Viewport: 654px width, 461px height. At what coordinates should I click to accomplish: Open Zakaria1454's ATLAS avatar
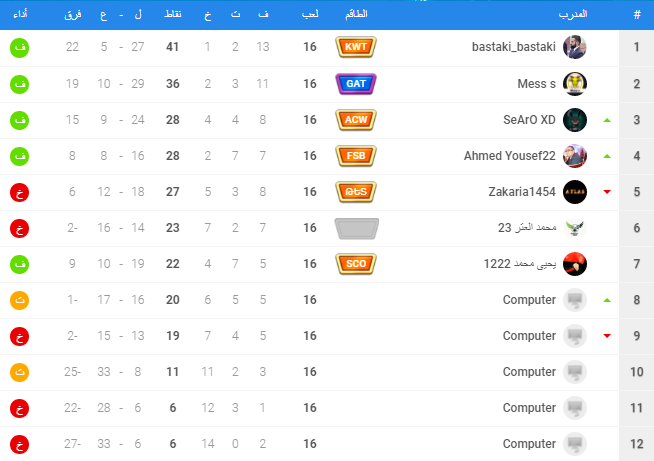point(575,192)
